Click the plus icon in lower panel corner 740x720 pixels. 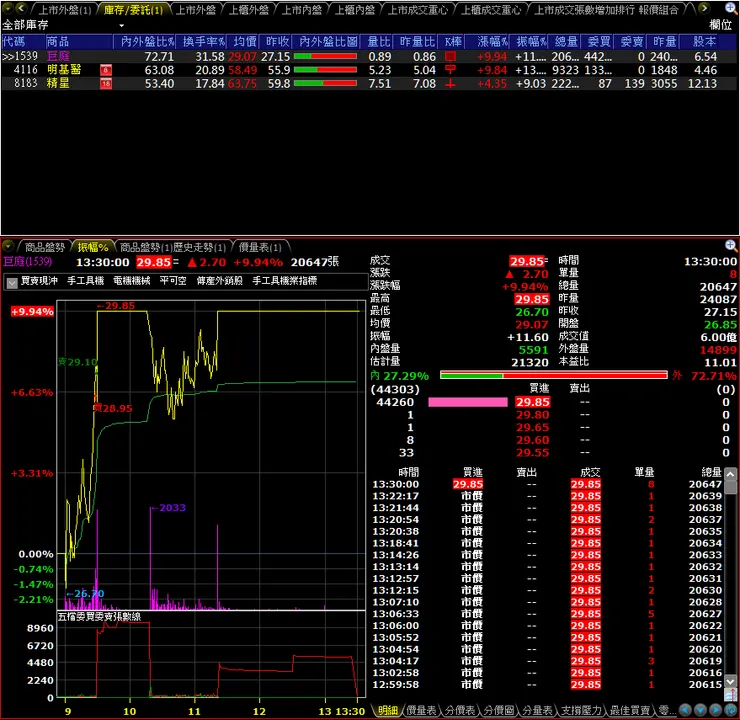tap(730, 245)
